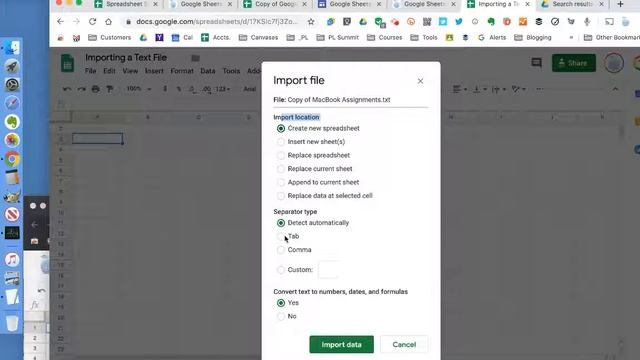Open Launchpad rocket in the Dock

(x=12, y=67)
